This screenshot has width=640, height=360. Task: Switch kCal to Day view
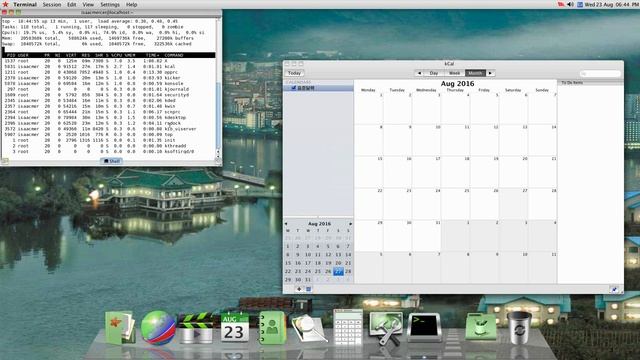434,73
